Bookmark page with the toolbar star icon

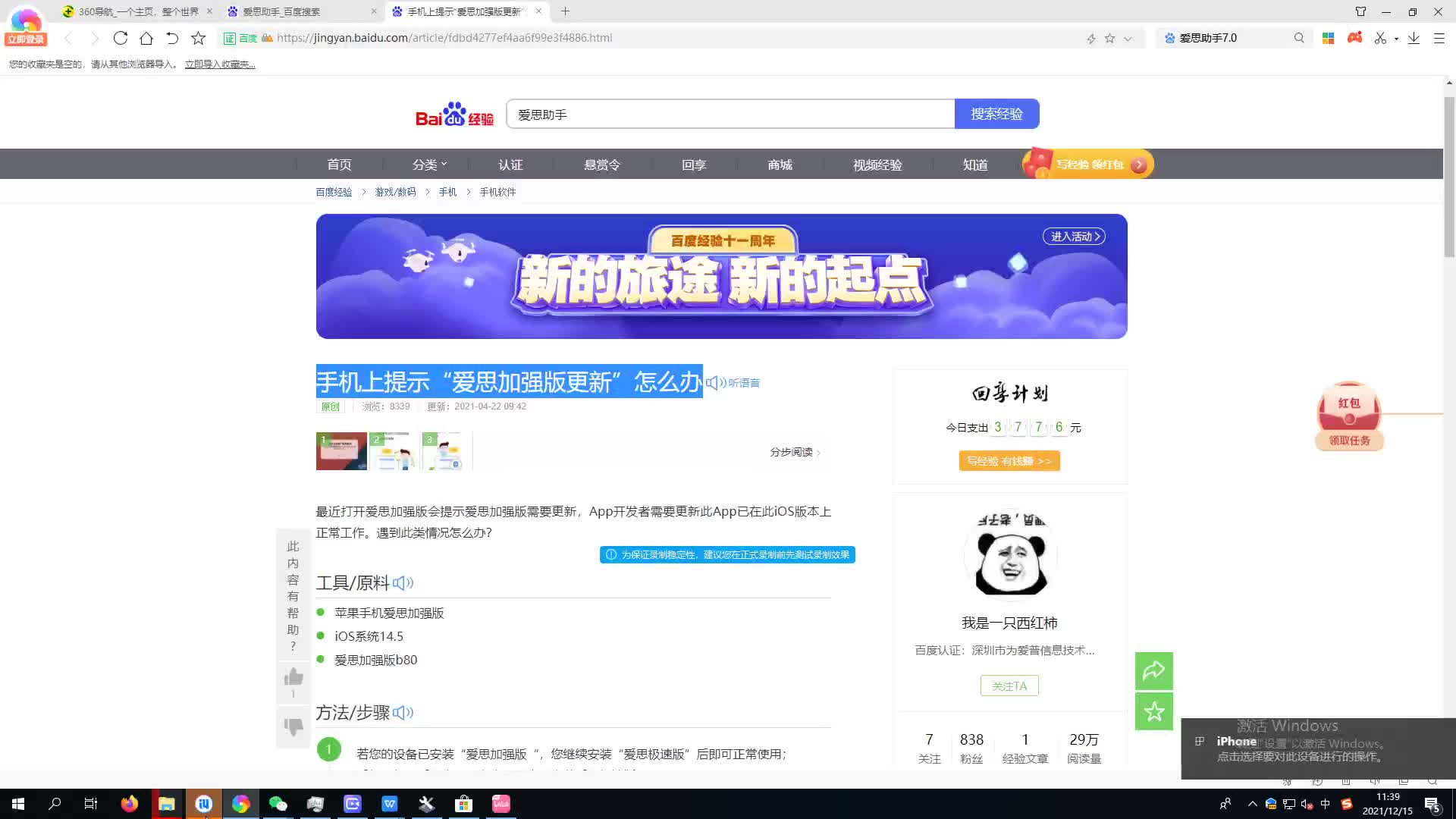tap(199, 38)
